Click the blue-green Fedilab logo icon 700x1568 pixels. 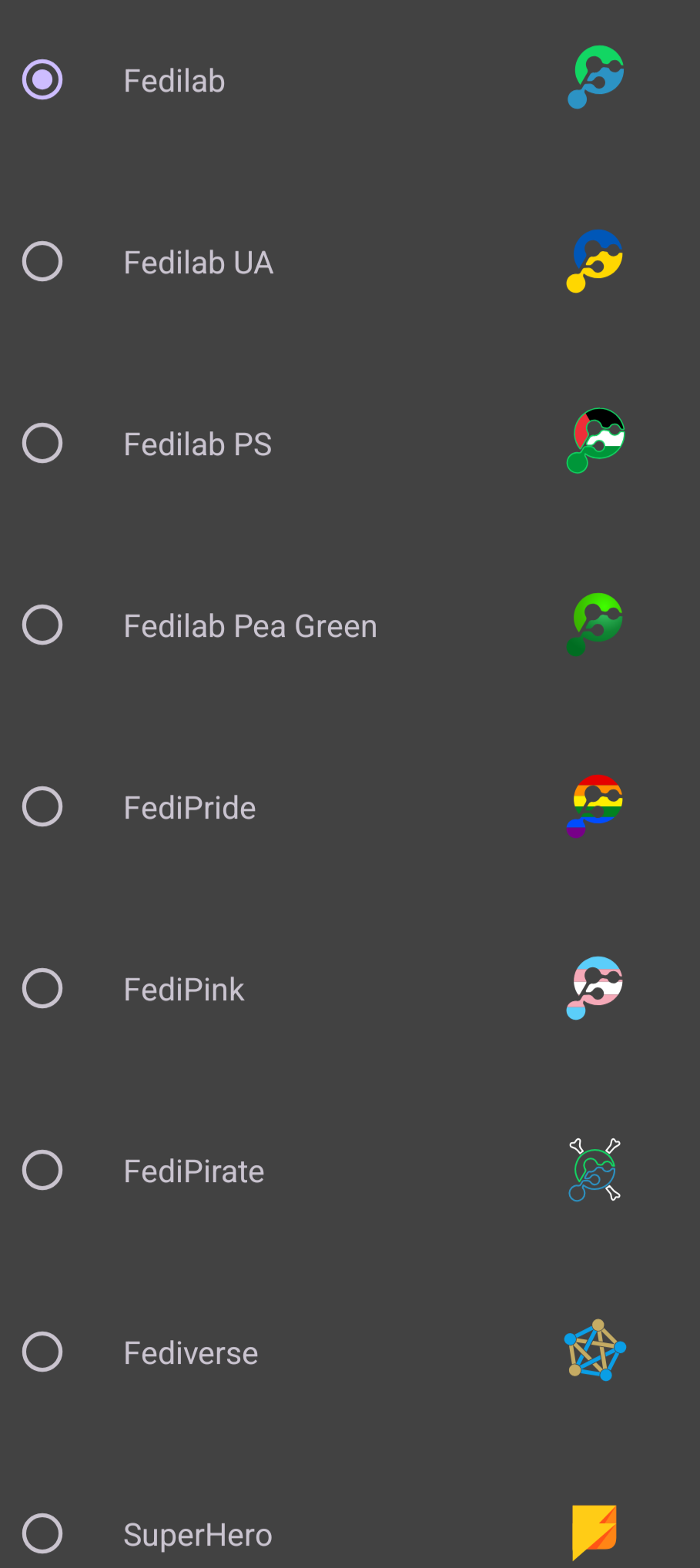tap(595, 78)
